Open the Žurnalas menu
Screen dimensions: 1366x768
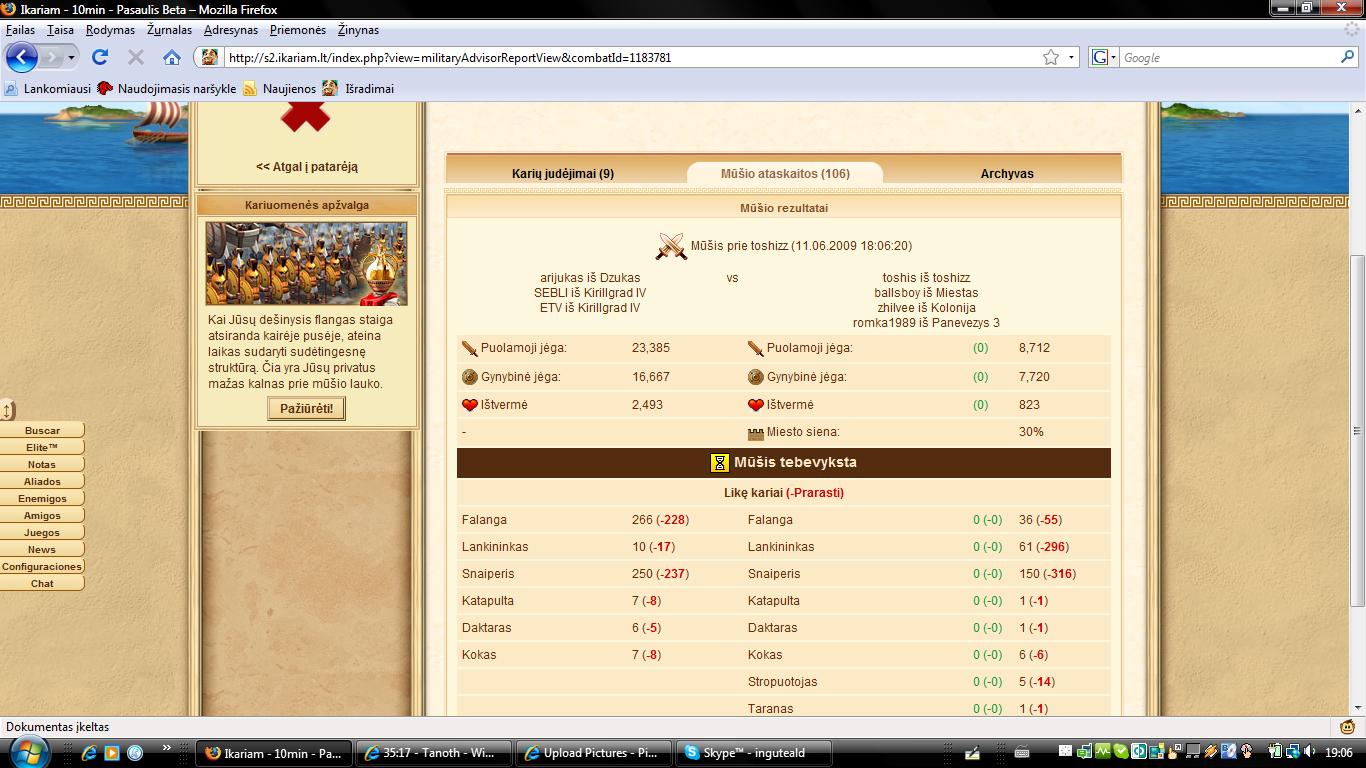click(169, 30)
